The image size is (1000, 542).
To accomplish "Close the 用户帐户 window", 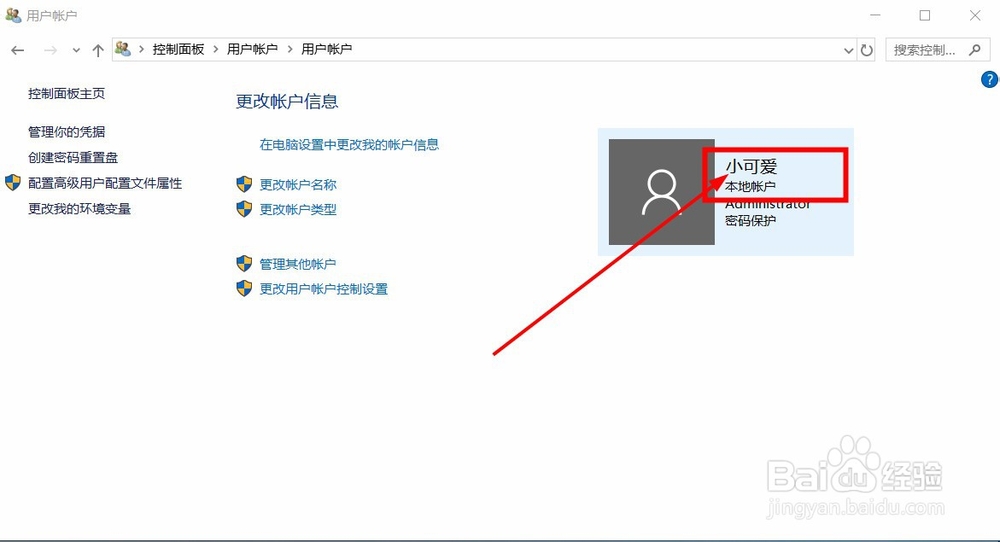I will 975,15.
